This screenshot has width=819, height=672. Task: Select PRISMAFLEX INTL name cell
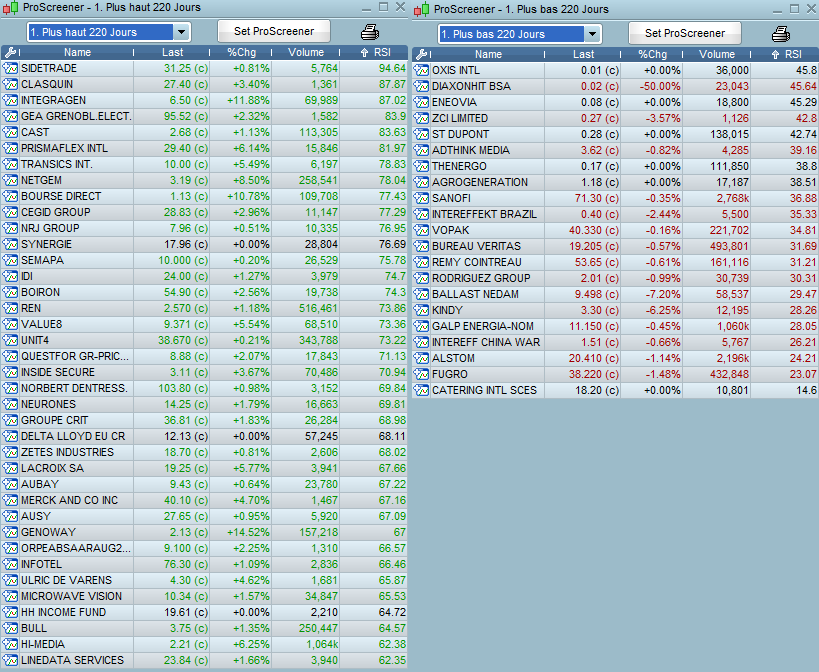pos(76,148)
